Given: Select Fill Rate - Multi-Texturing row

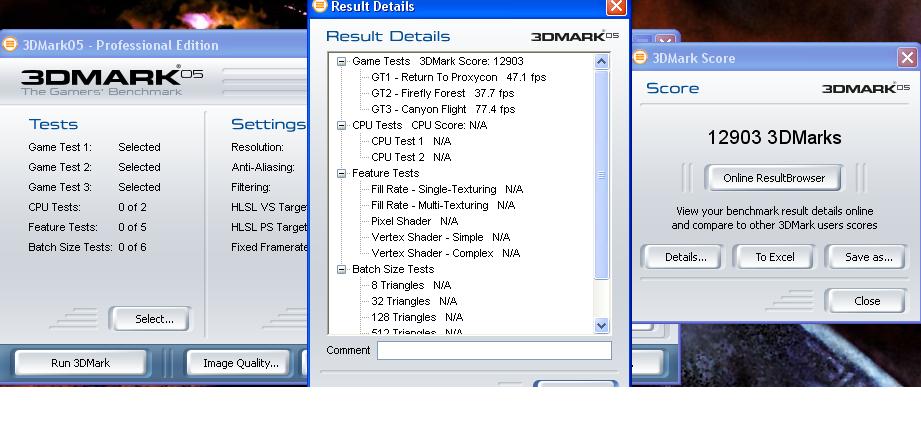Looking at the screenshot, I should [x=443, y=205].
